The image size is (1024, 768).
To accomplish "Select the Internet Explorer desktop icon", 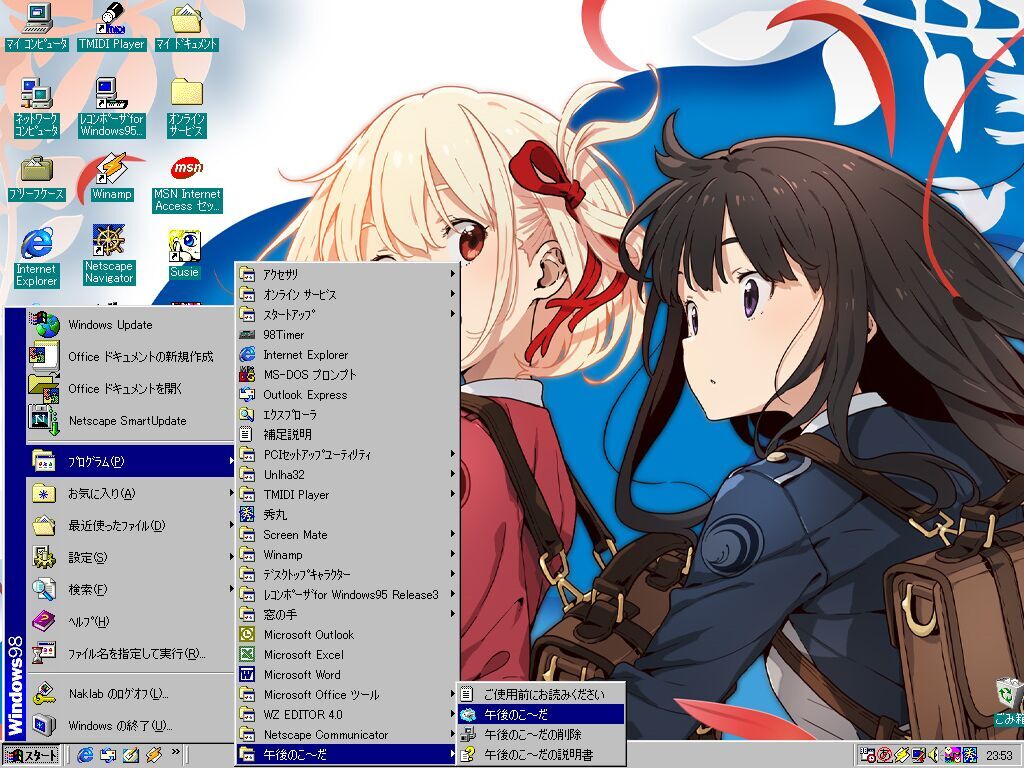I will pyautogui.click(x=37, y=257).
